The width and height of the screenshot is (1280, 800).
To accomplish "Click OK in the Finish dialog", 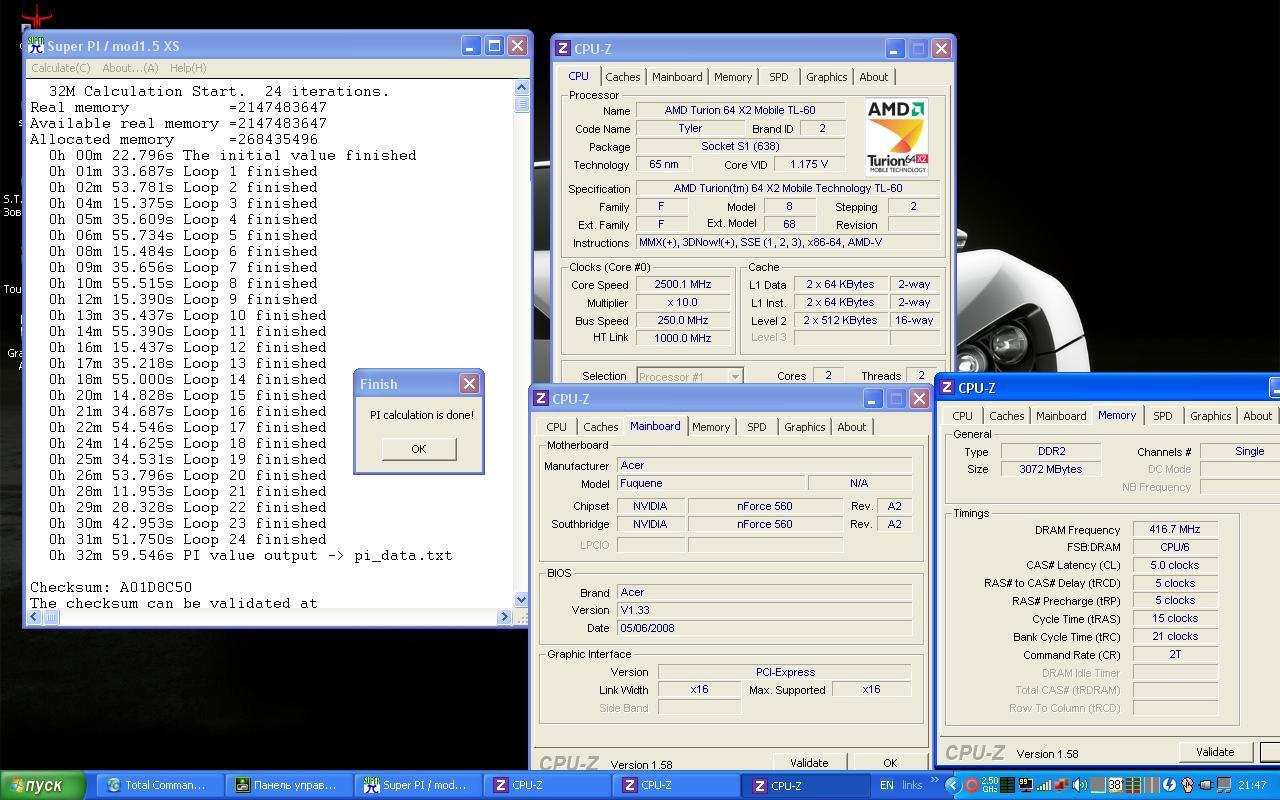I will pos(418,448).
